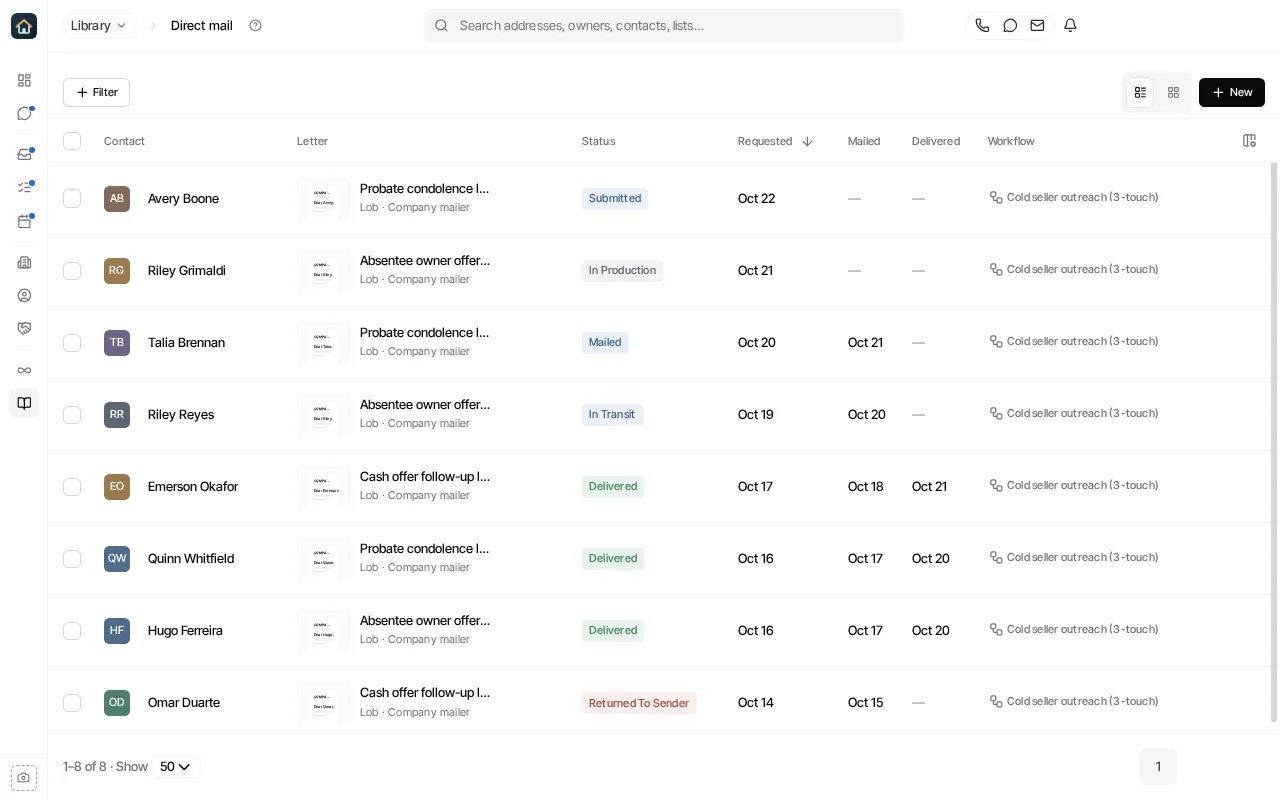This screenshot has width=1280, height=800.
Task: Open Quinn Whitfield's letter thumbnail
Action: [x=324, y=558]
